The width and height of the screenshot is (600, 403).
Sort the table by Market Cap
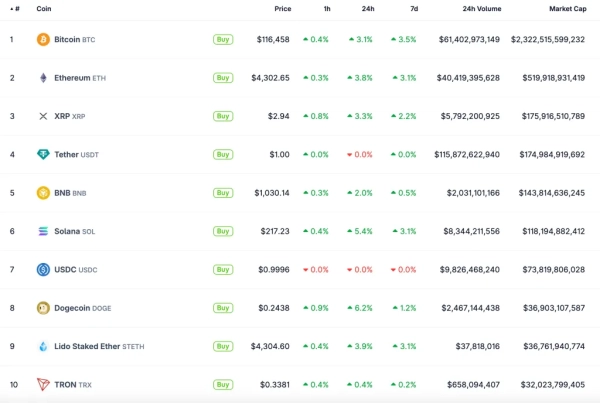(x=567, y=9)
